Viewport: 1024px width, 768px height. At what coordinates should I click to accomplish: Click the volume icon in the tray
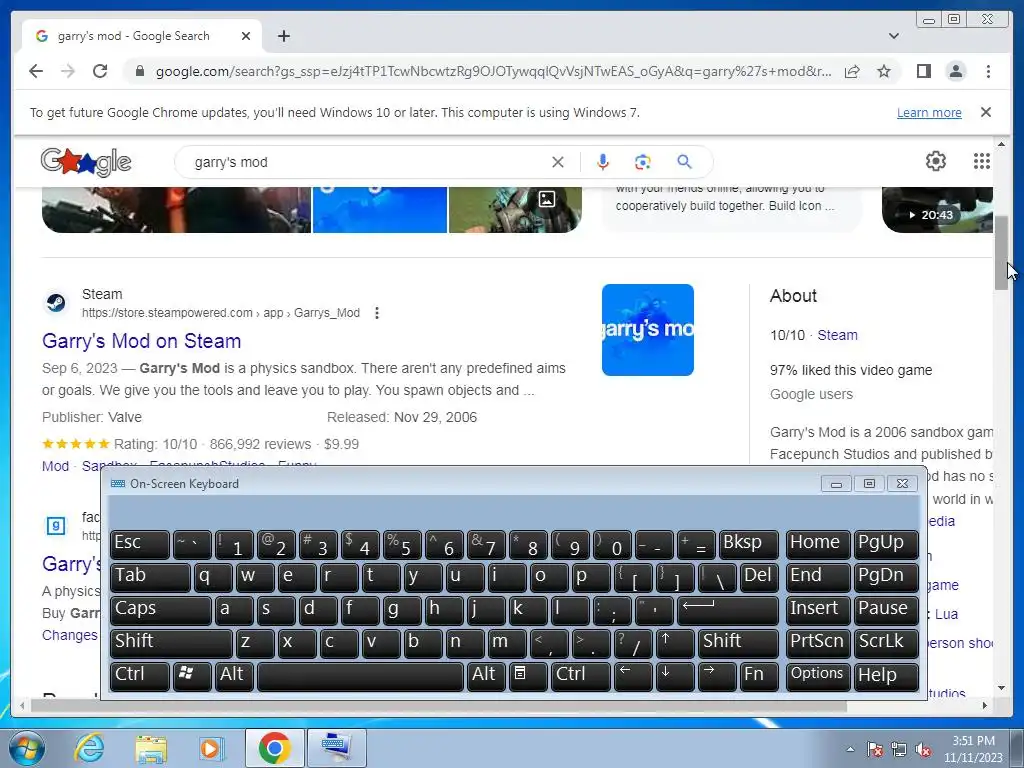tap(922, 750)
